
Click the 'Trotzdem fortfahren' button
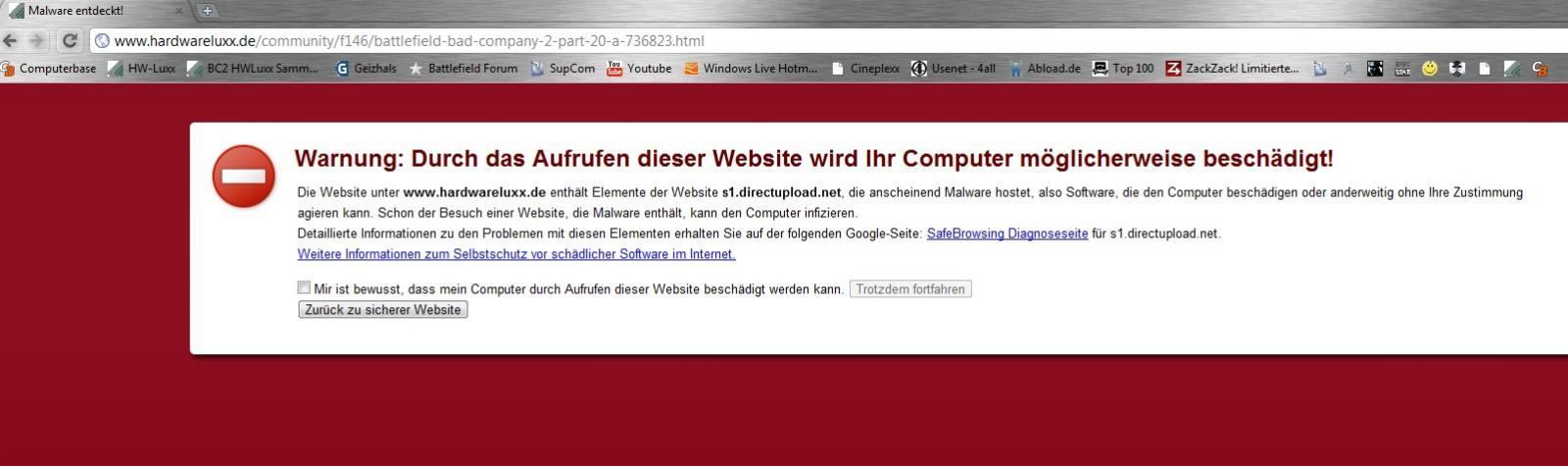910,289
